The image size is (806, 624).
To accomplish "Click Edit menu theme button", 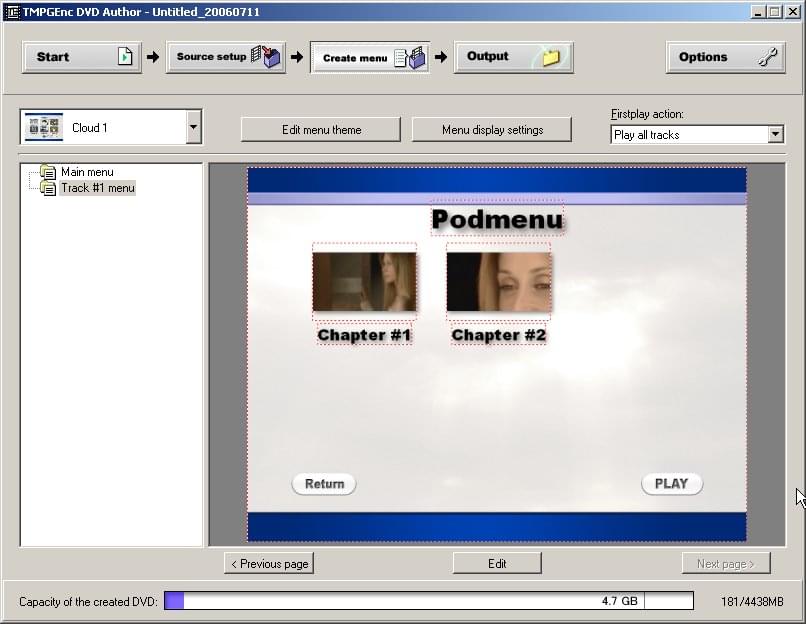I will click(x=321, y=130).
